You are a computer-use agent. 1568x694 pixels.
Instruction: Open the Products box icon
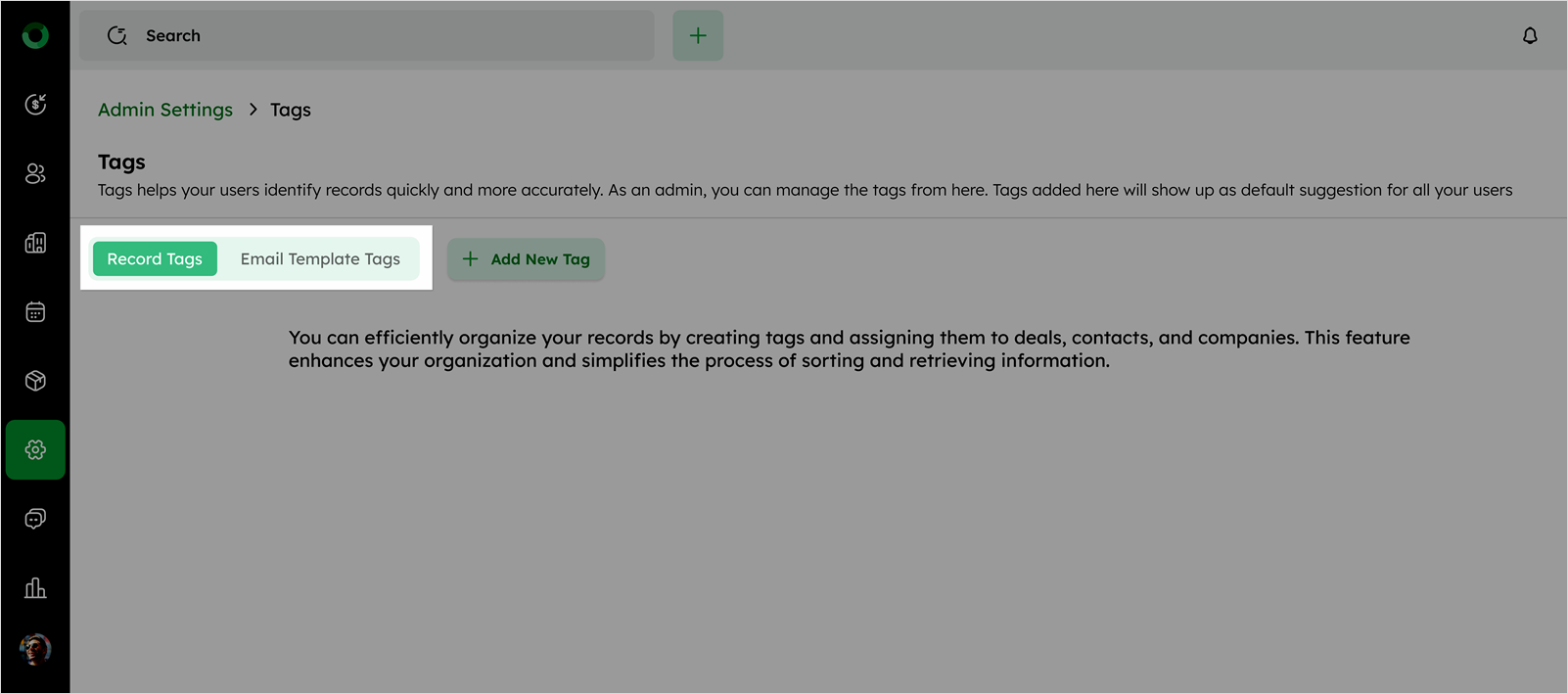[x=35, y=381]
